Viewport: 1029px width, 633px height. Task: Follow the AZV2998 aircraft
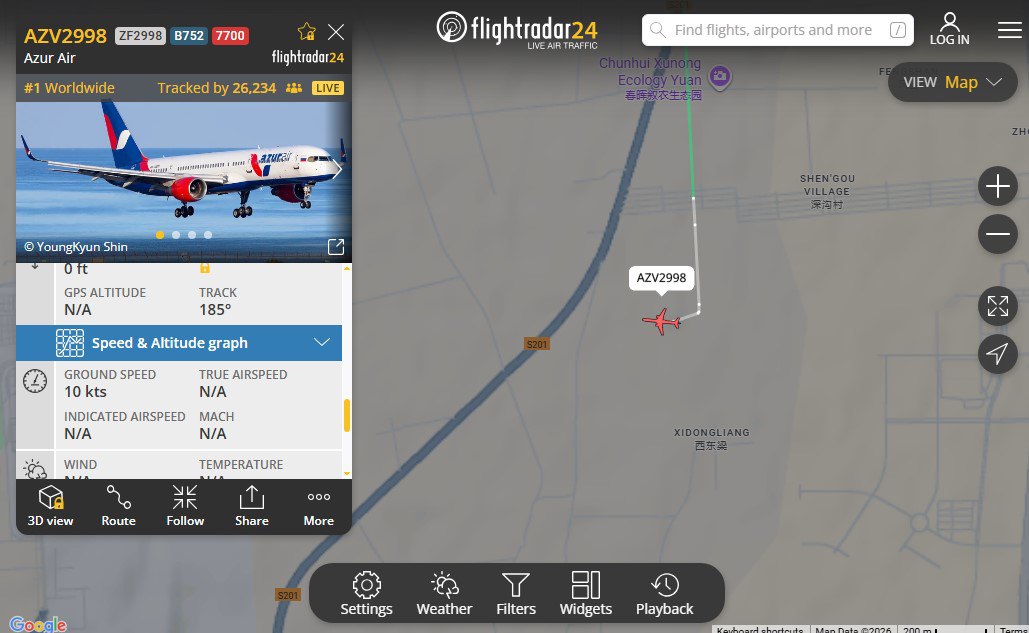click(x=185, y=506)
